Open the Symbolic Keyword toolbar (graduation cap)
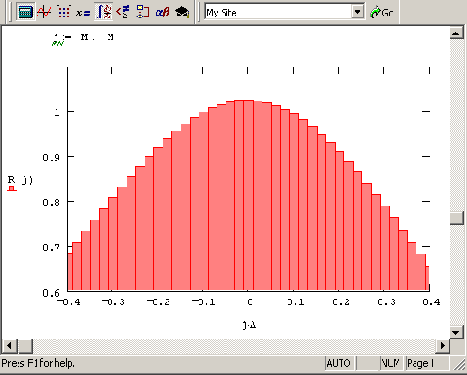 point(182,12)
